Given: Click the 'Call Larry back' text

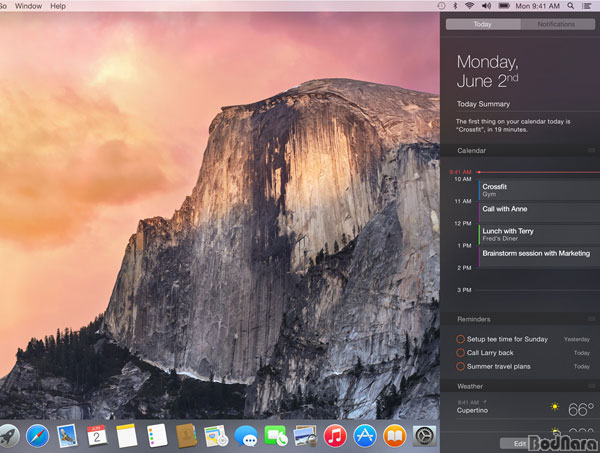Looking at the screenshot, I should [x=490, y=353].
